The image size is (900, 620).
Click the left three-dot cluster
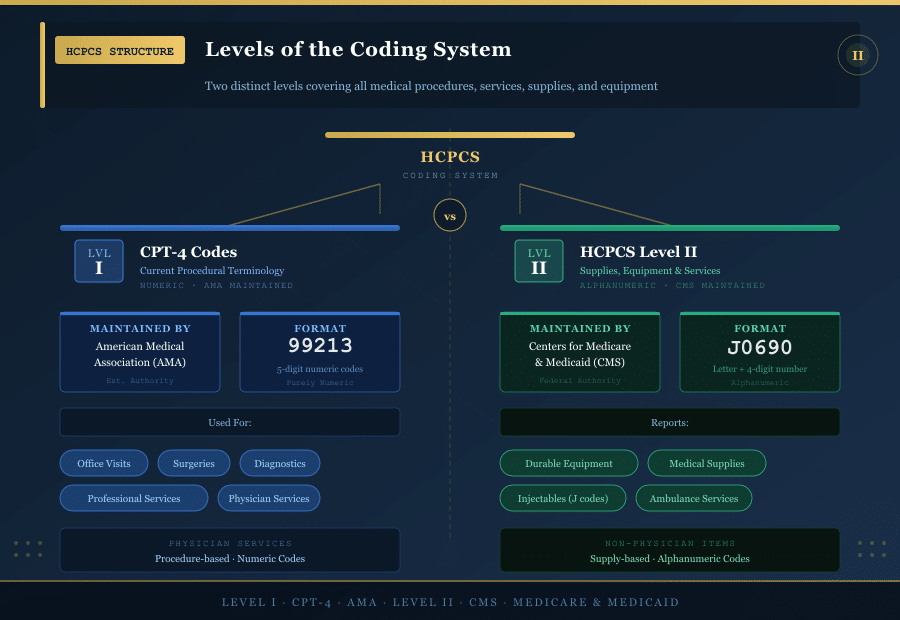pos(28,548)
